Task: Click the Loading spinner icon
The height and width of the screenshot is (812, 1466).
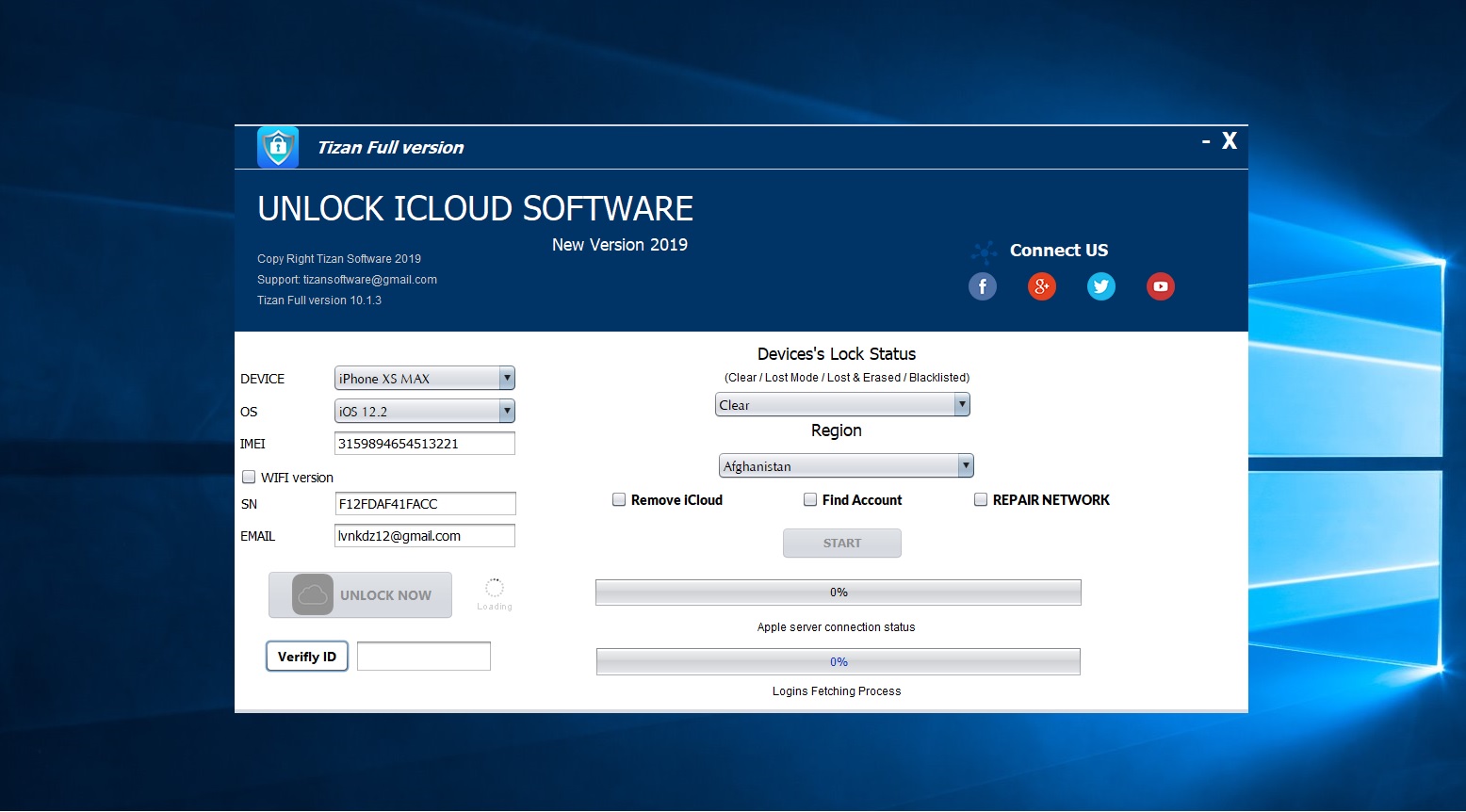Action: [494, 589]
